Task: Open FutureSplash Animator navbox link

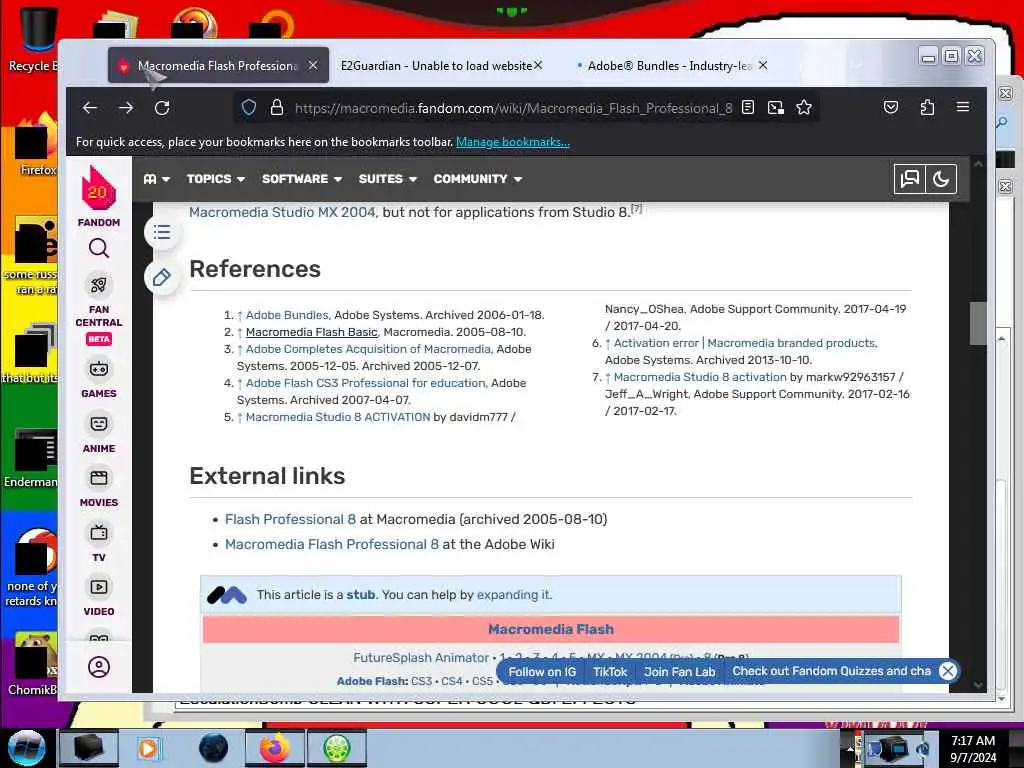Action: [x=421, y=658]
